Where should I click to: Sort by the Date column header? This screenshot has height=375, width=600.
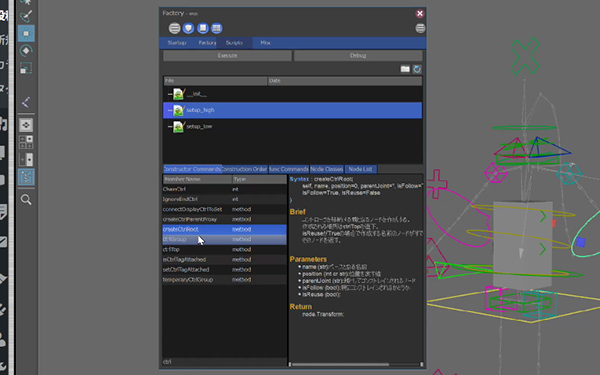tap(345, 81)
